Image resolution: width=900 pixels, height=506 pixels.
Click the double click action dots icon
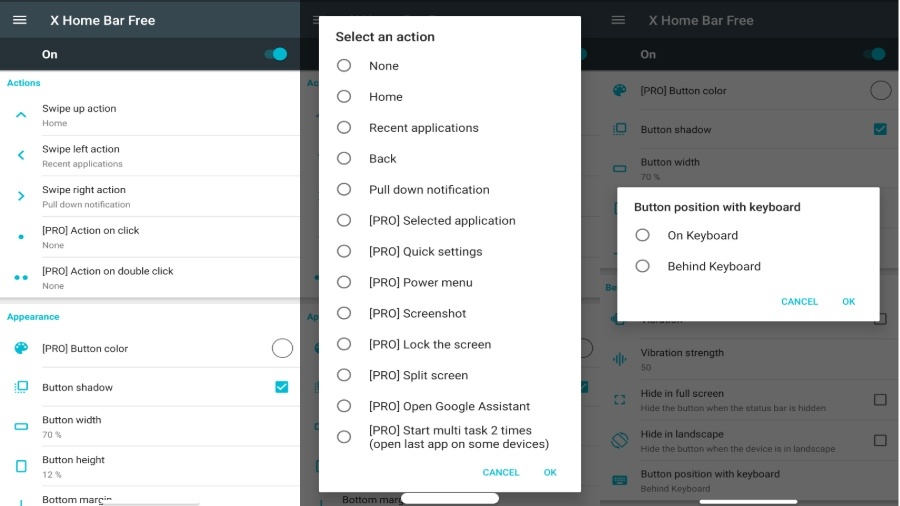point(21,278)
